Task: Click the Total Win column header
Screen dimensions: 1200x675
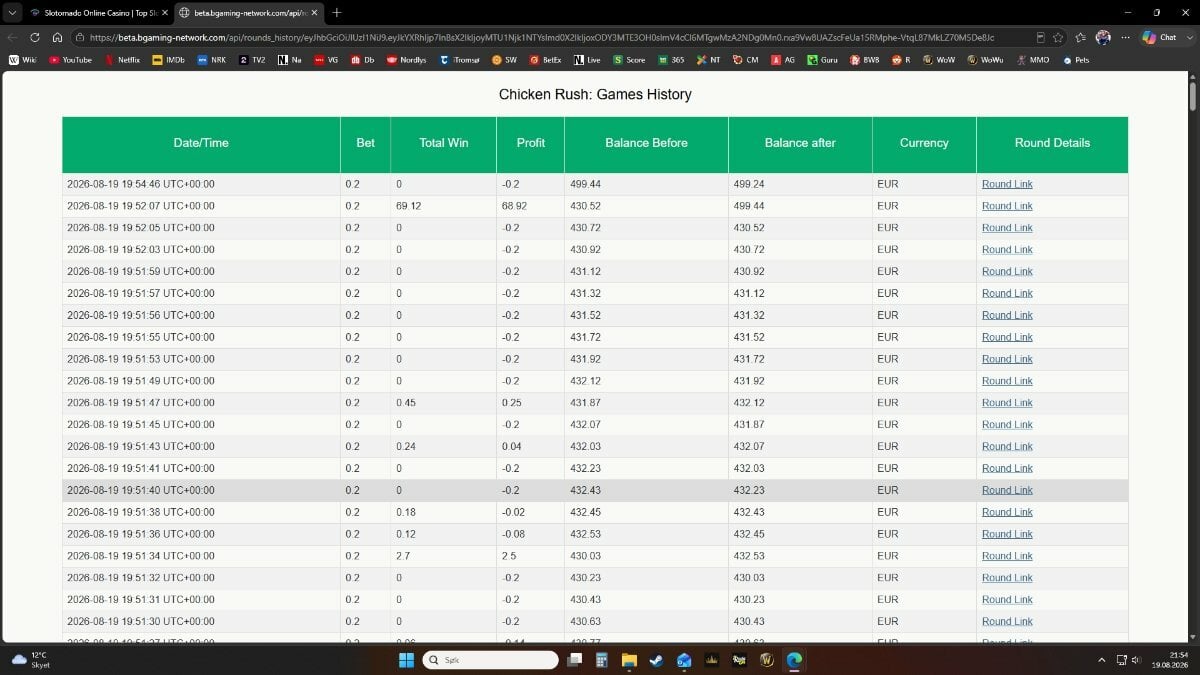Action: [444, 143]
